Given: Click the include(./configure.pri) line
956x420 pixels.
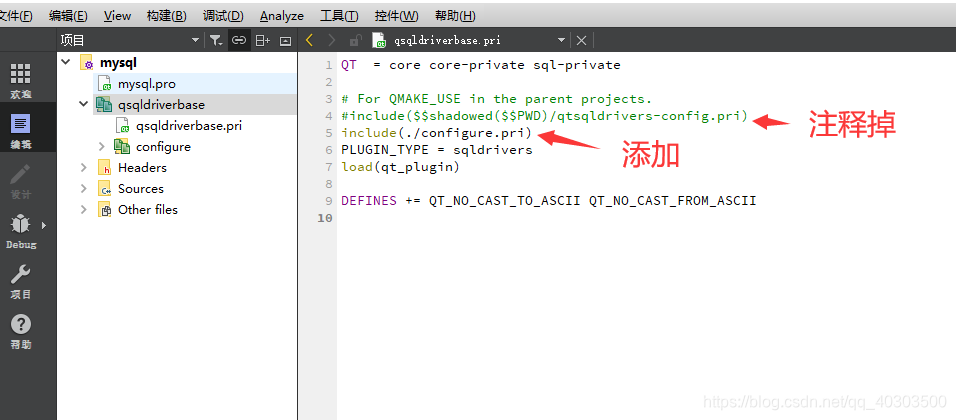Looking at the screenshot, I should [437, 133].
